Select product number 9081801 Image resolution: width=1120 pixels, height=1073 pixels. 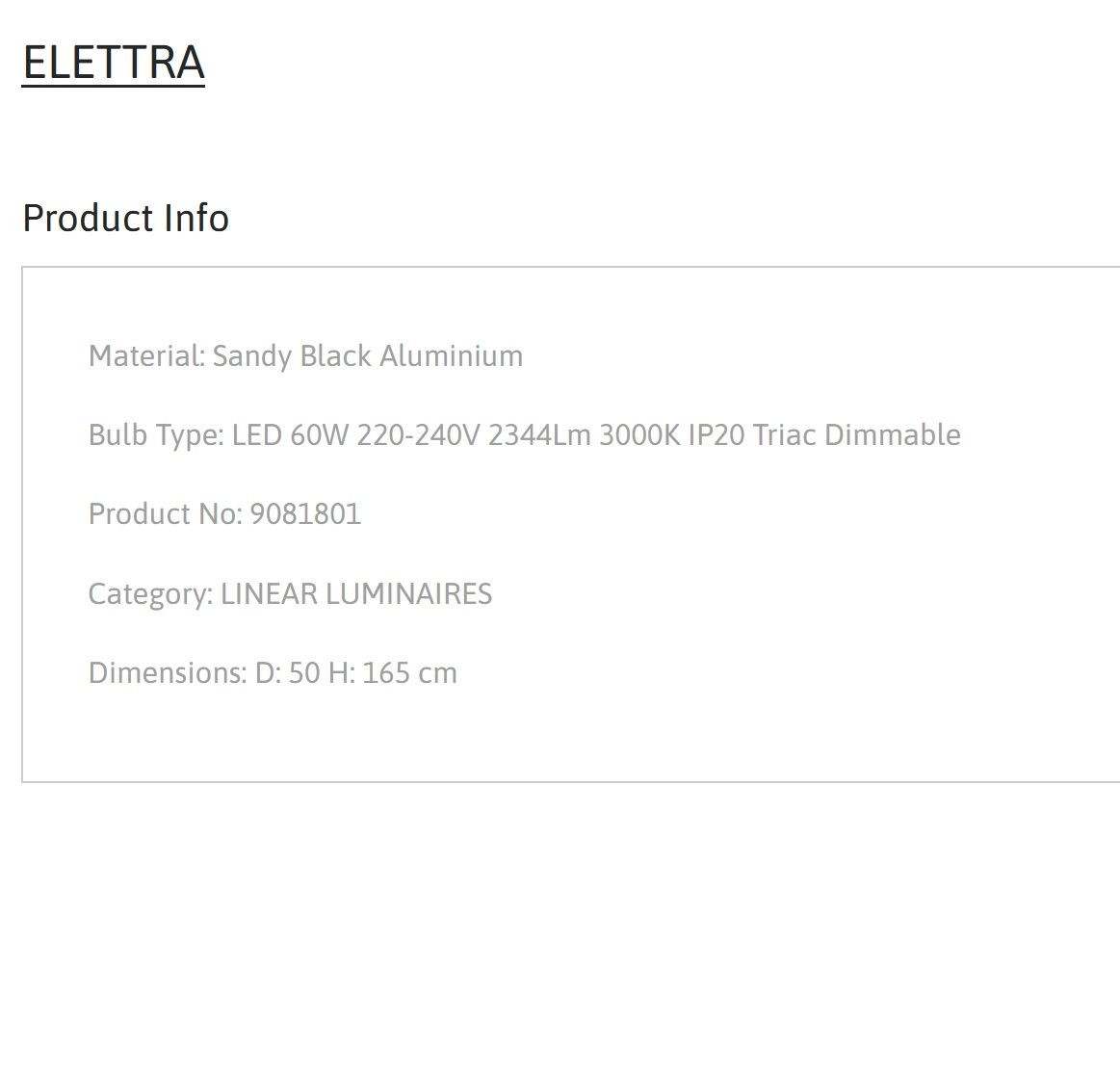305,514
